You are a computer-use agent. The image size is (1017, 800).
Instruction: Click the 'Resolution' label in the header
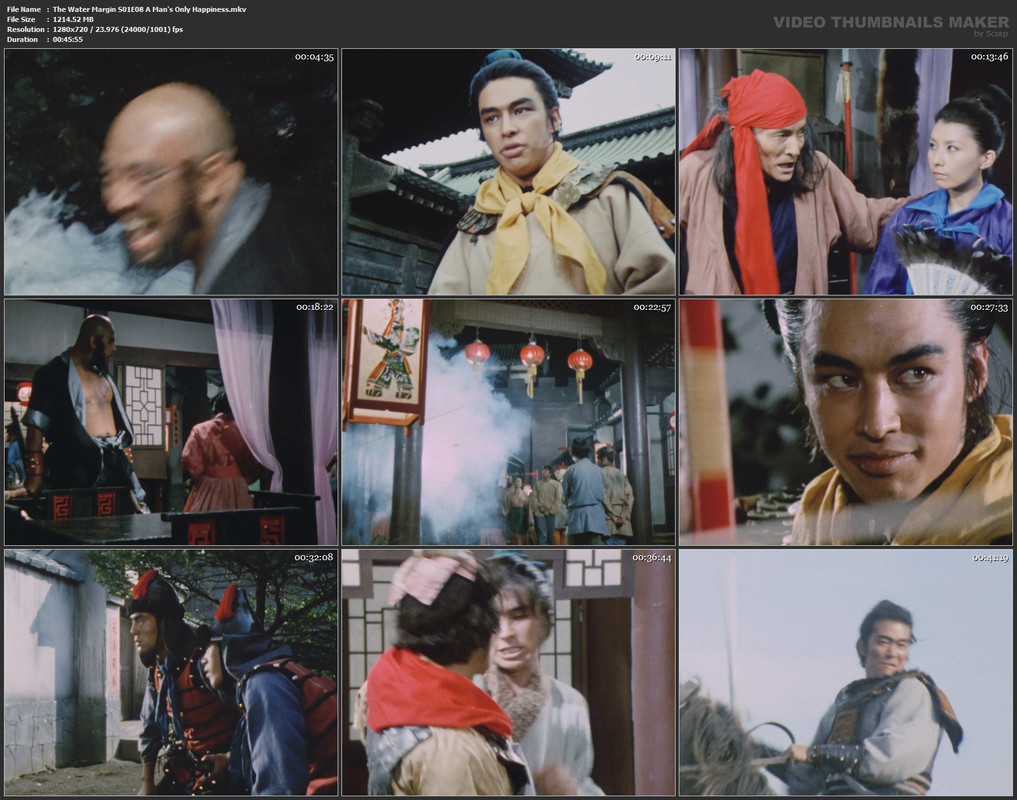click(25, 29)
